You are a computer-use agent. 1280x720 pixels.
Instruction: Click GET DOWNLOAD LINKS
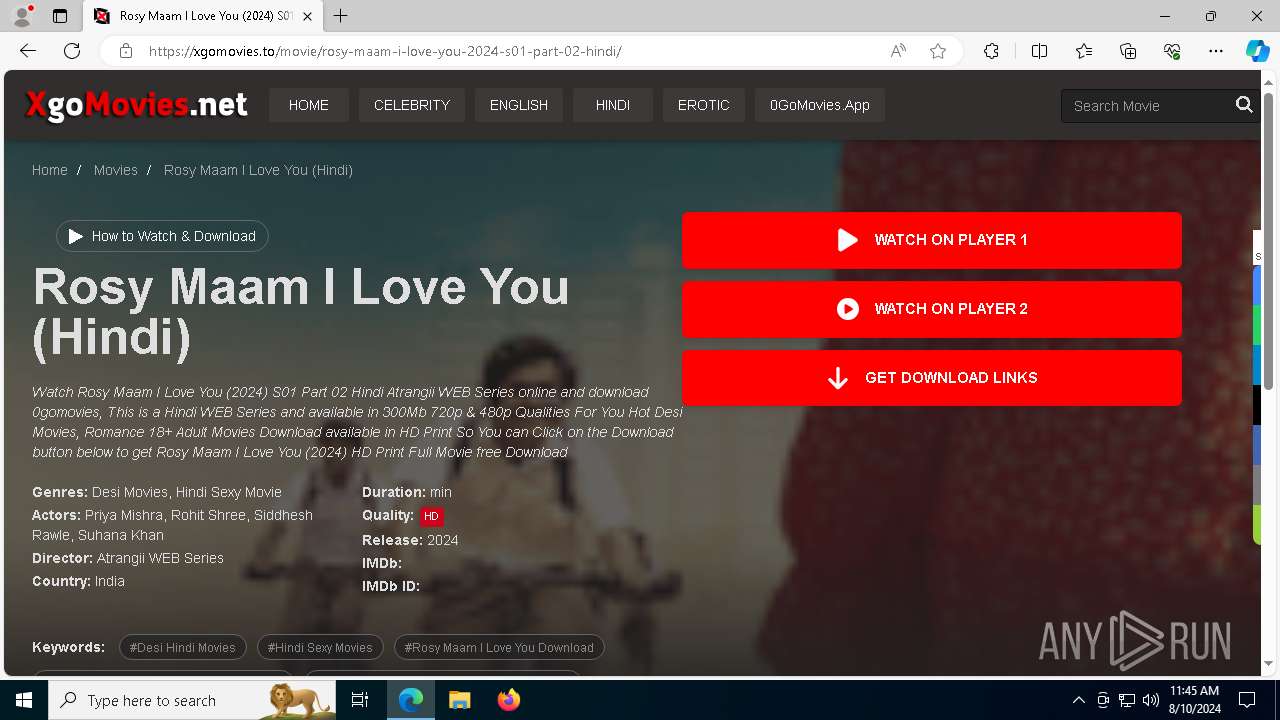coord(932,378)
